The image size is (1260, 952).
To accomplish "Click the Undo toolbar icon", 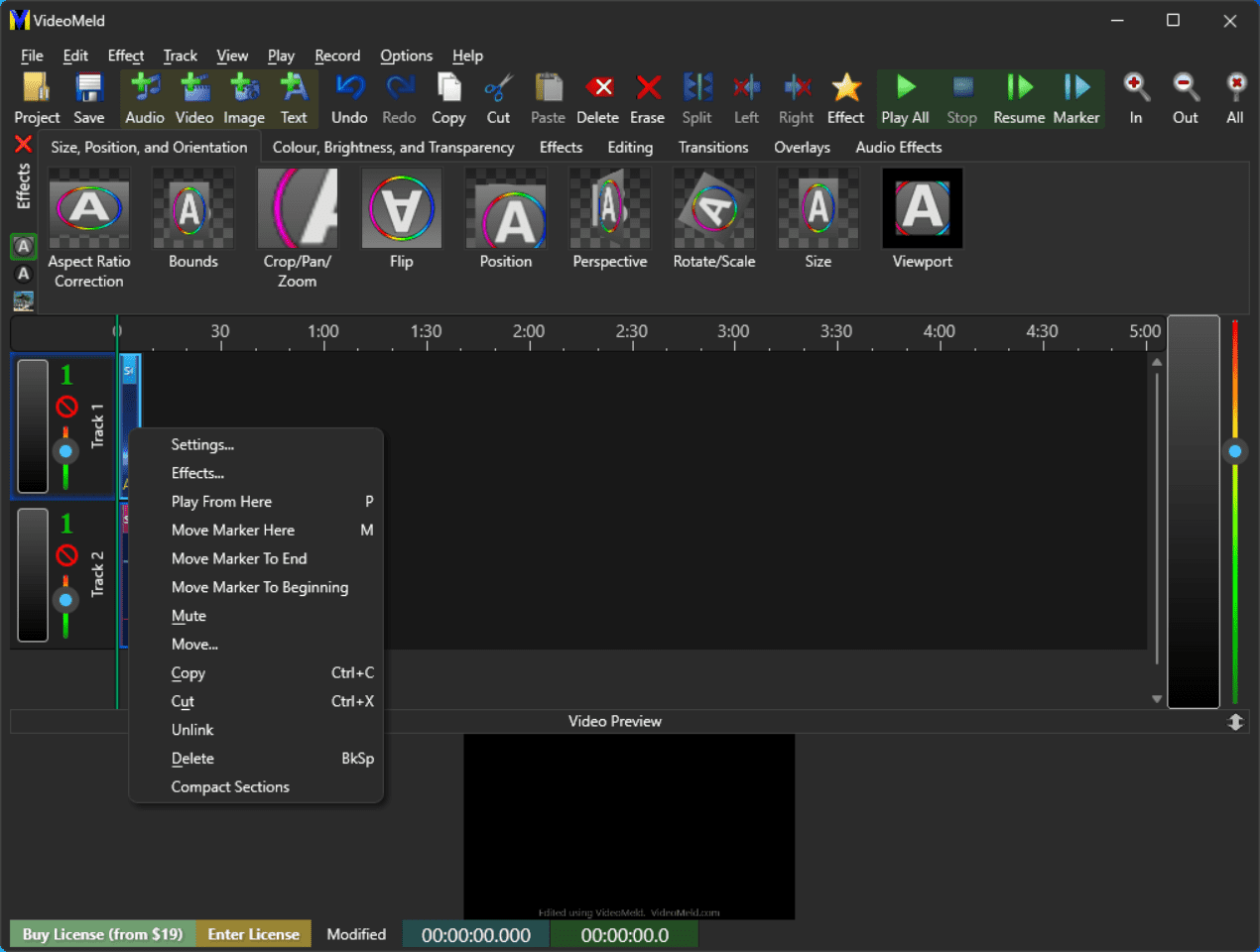I will pyautogui.click(x=349, y=98).
